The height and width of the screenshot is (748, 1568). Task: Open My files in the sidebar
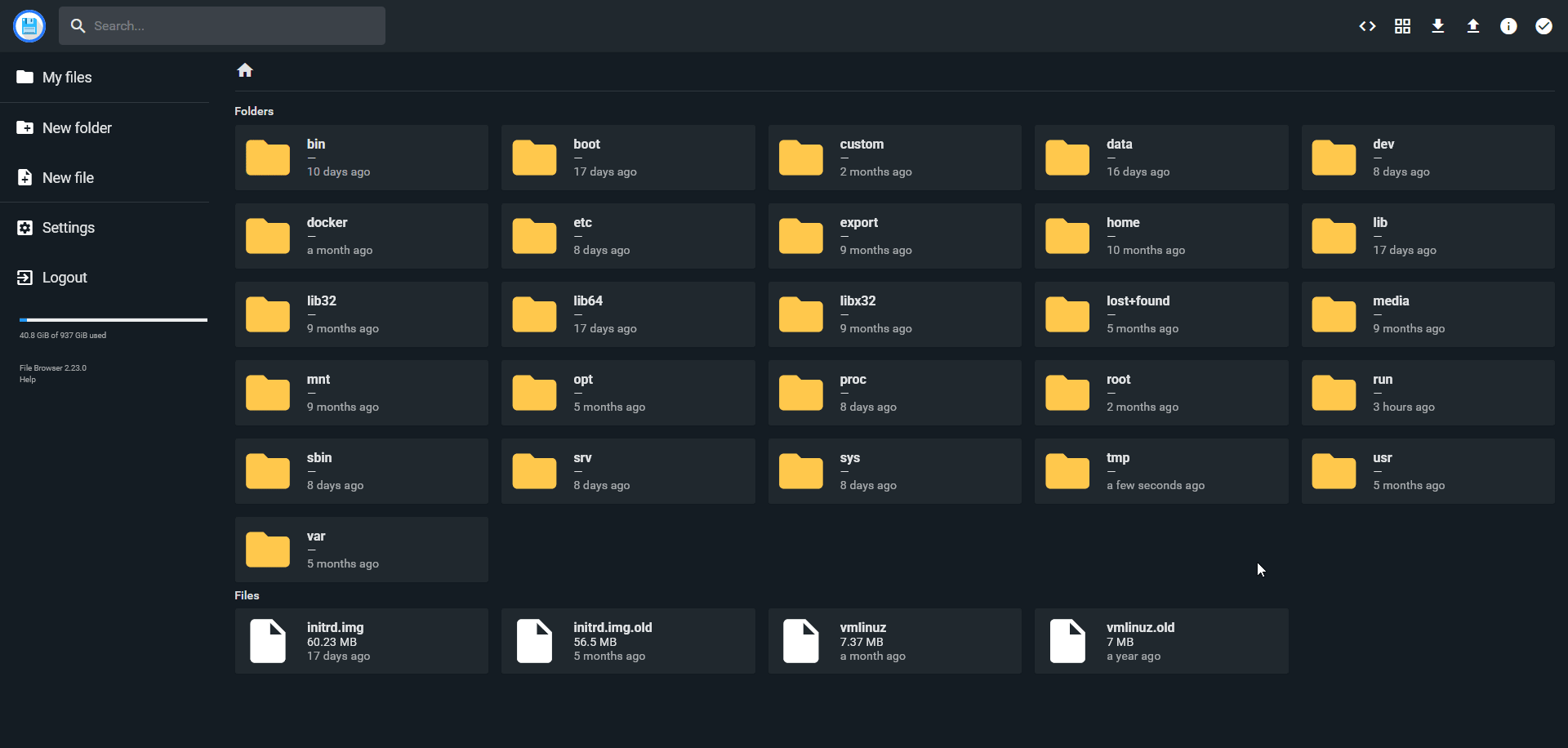(x=67, y=77)
